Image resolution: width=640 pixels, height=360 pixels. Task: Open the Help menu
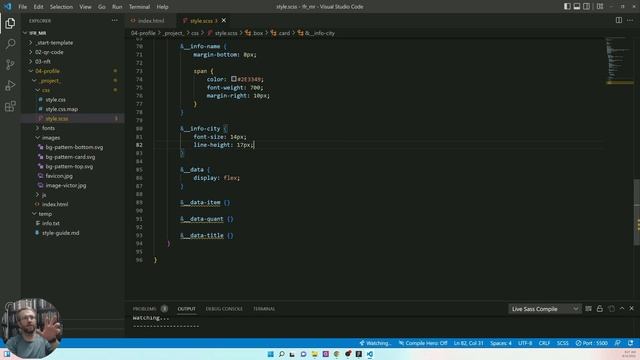(162, 7)
